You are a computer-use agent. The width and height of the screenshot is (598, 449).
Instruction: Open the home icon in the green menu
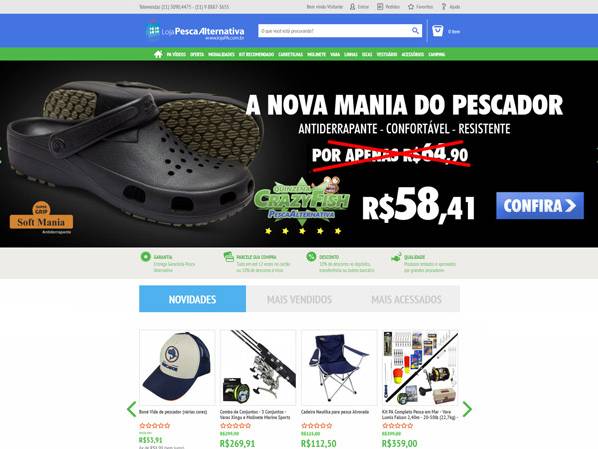pyautogui.click(x=158, y=54)
